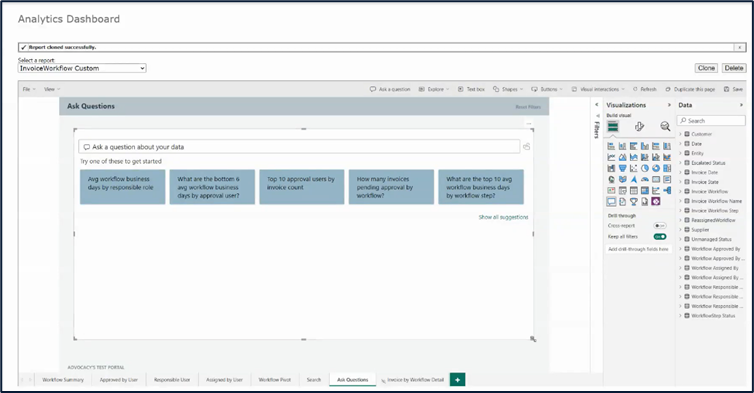Expand the Customer table
Image resolution: width=754 pixels, height=393 pixels.
point(680,134)
